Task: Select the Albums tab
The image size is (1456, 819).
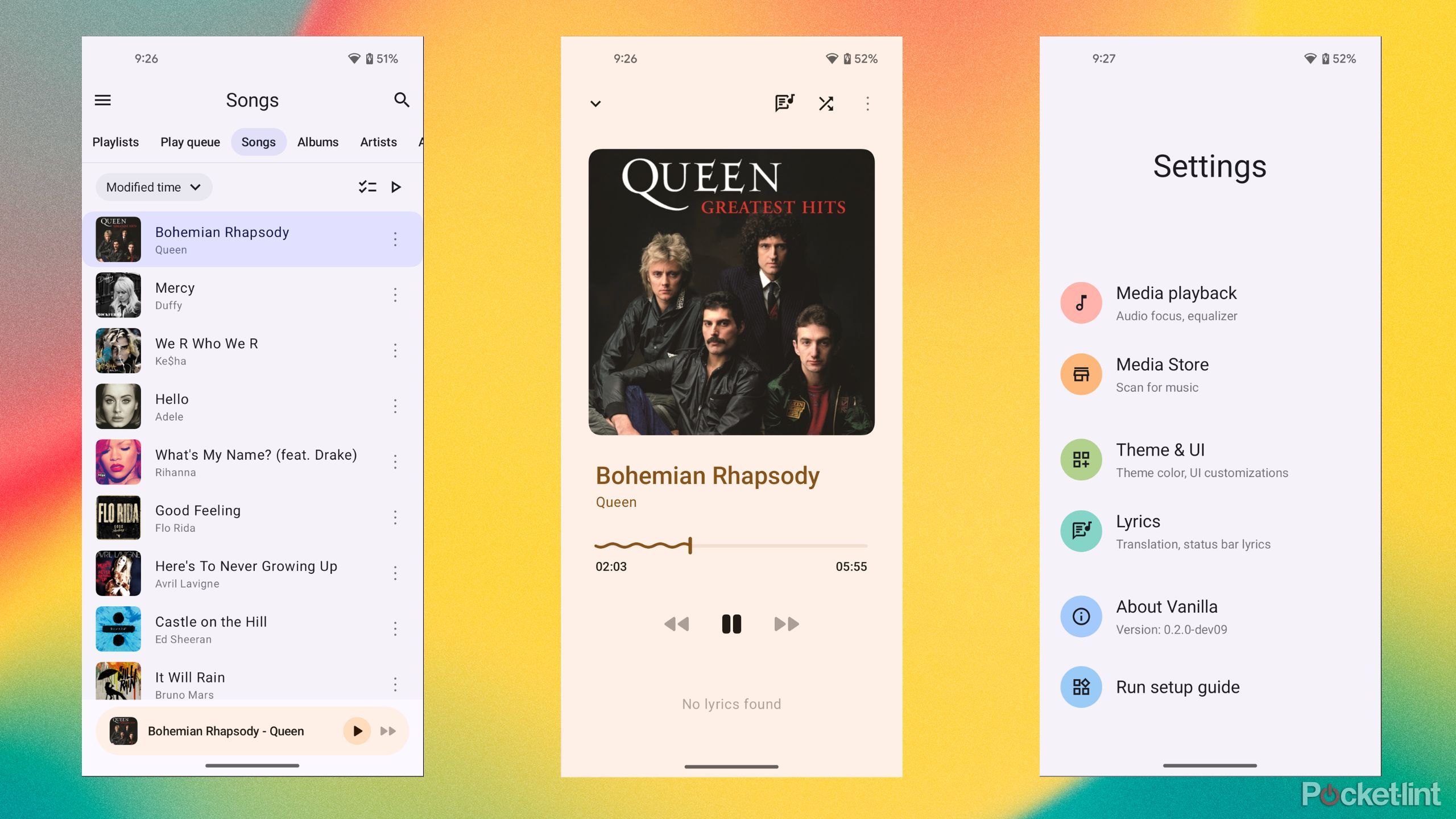Action: pyautogui.click(x=317, y=141)
